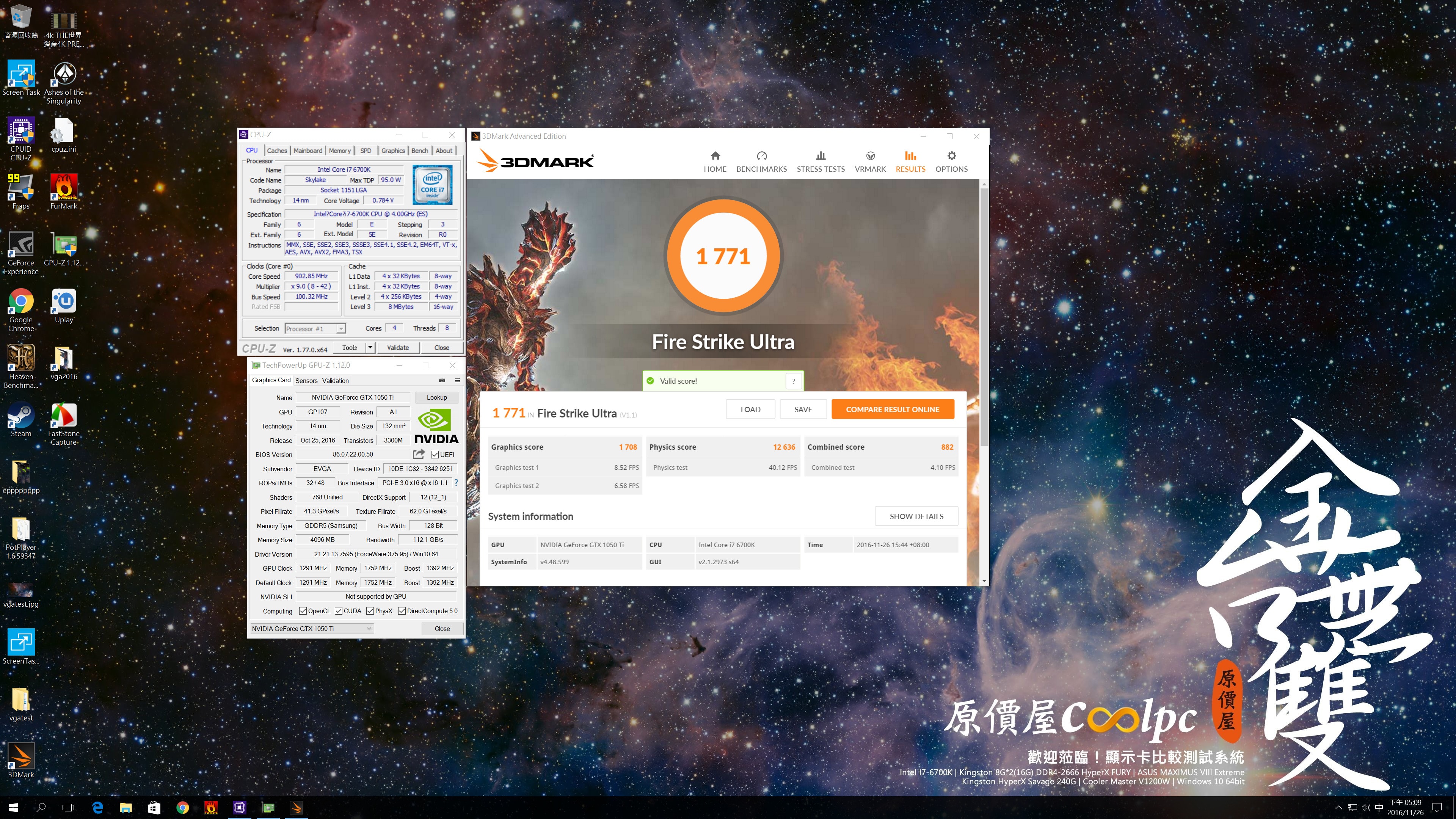
Task: Launch Google Chrome desktop shortcut
Action: [x=21, y=310]
